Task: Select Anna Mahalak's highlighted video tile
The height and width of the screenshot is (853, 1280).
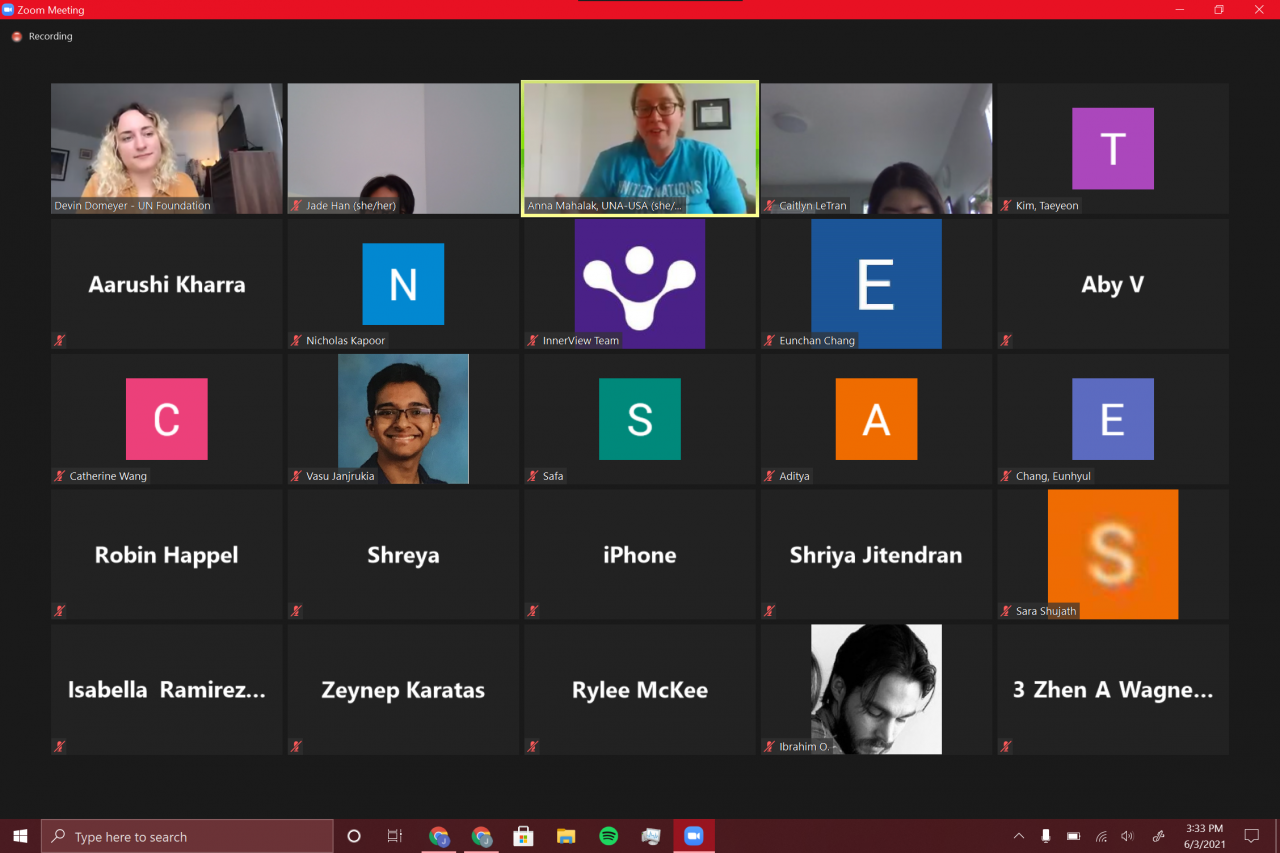Action: [640, 148]
